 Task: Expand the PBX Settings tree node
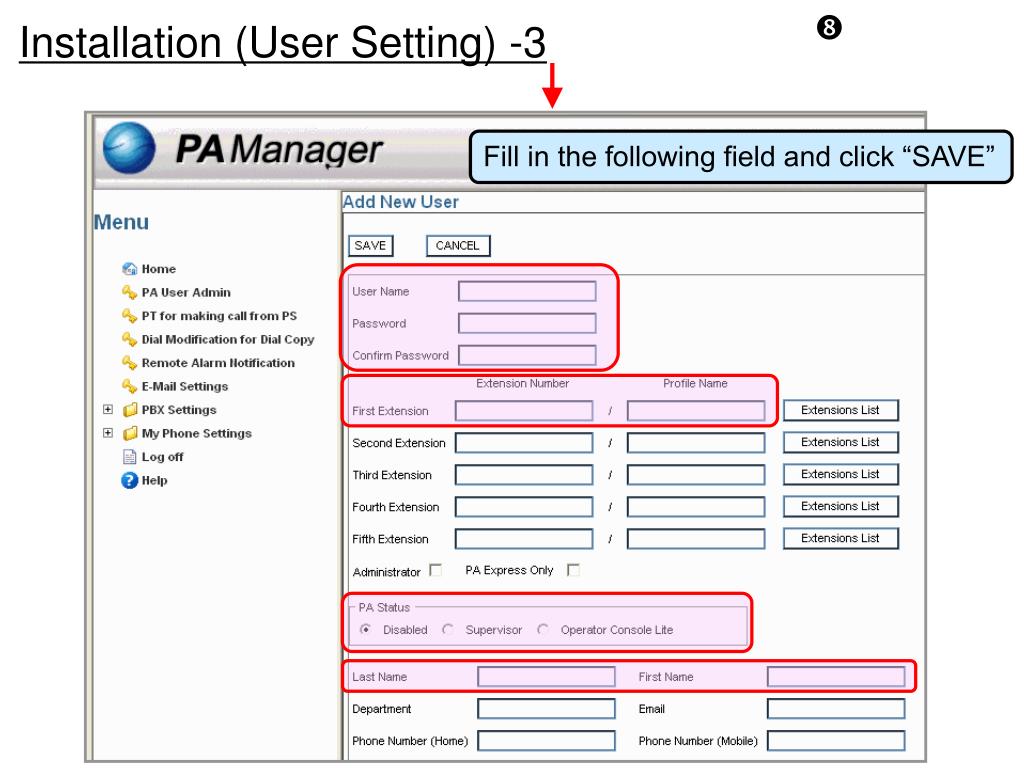point(108,409)
